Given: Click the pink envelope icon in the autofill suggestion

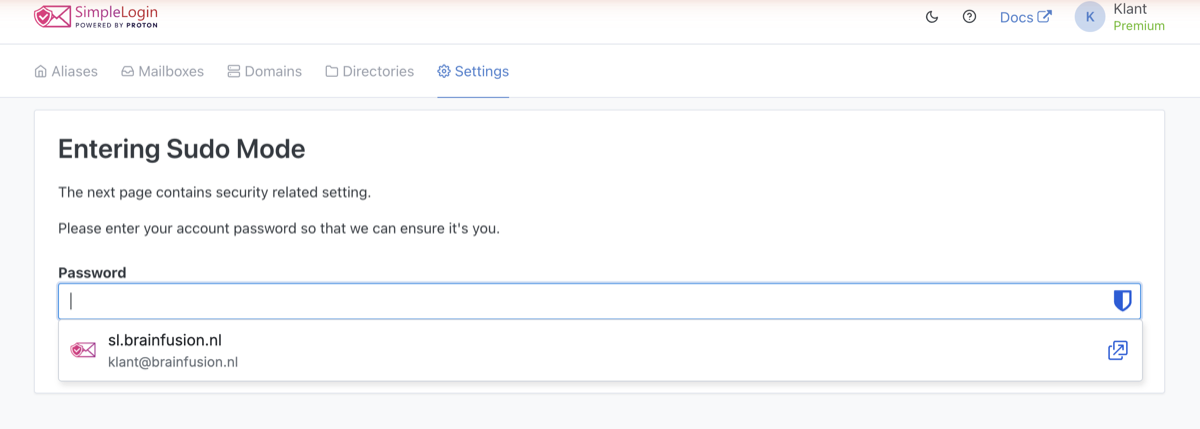Looking at the screenshot, I should tap(83, 350).
